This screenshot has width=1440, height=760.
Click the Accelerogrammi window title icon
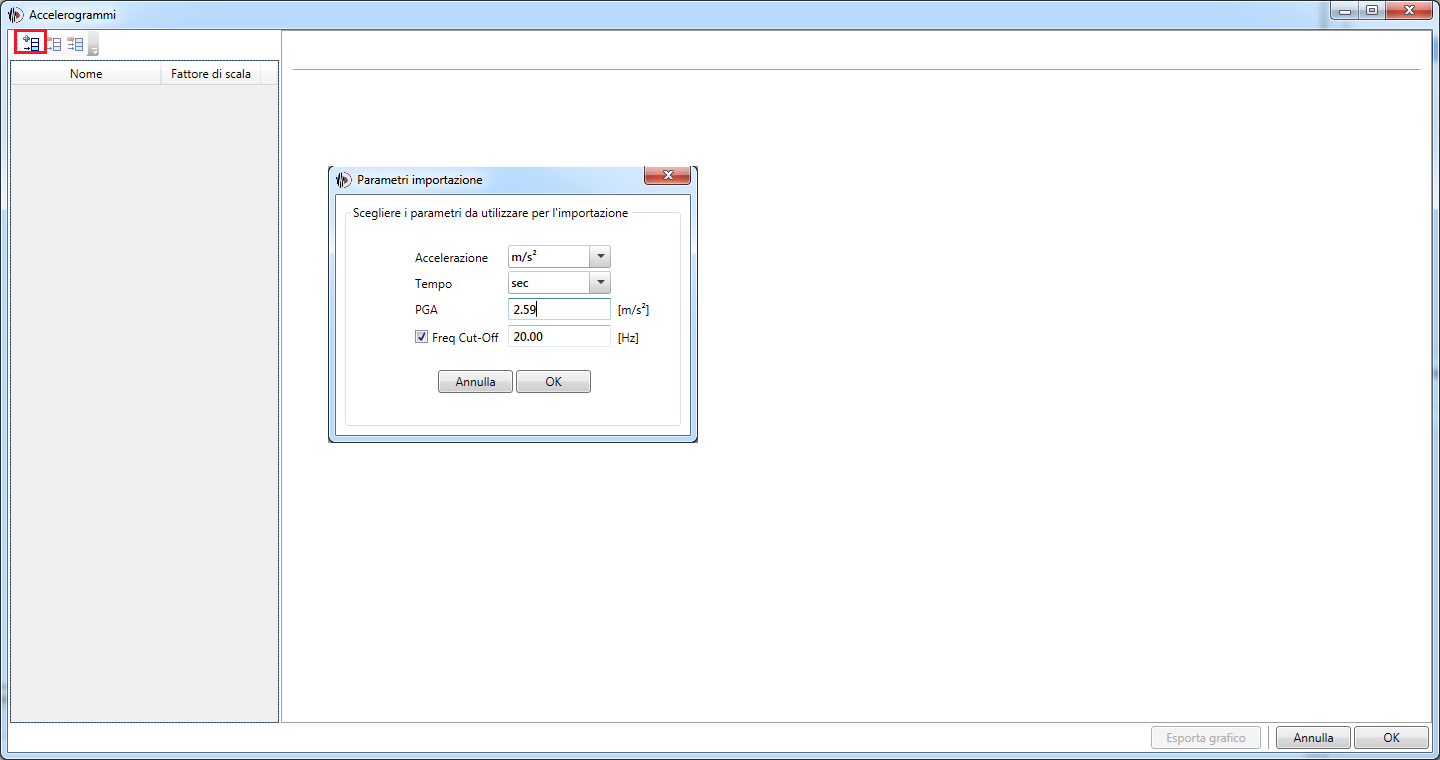point(16,15)
